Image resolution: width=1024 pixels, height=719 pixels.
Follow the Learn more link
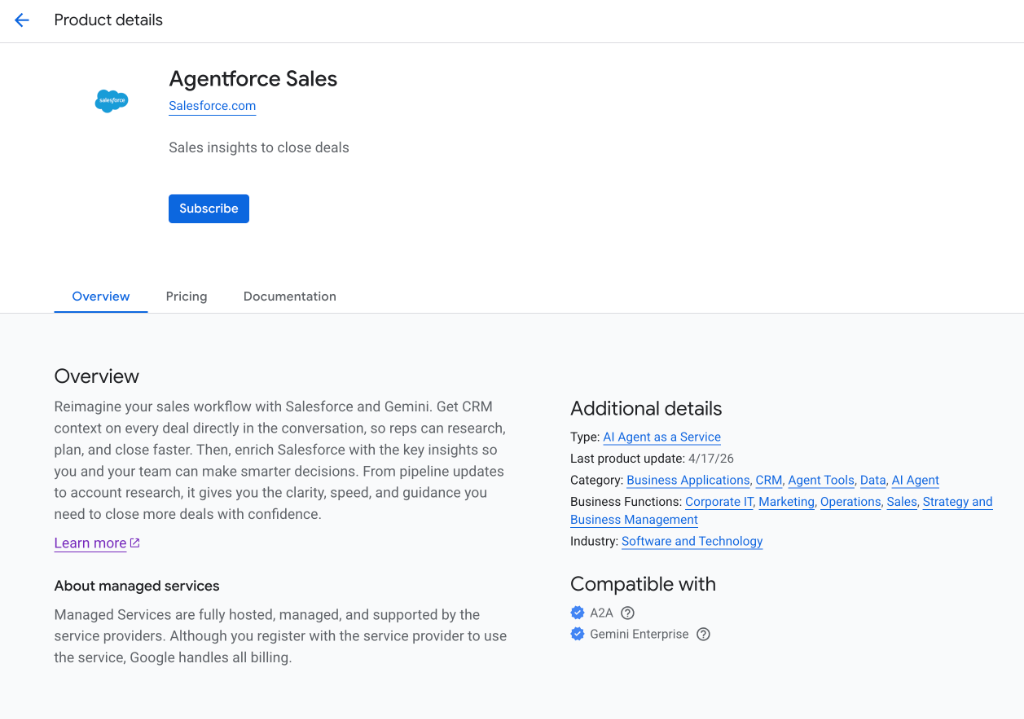point(90,543)
